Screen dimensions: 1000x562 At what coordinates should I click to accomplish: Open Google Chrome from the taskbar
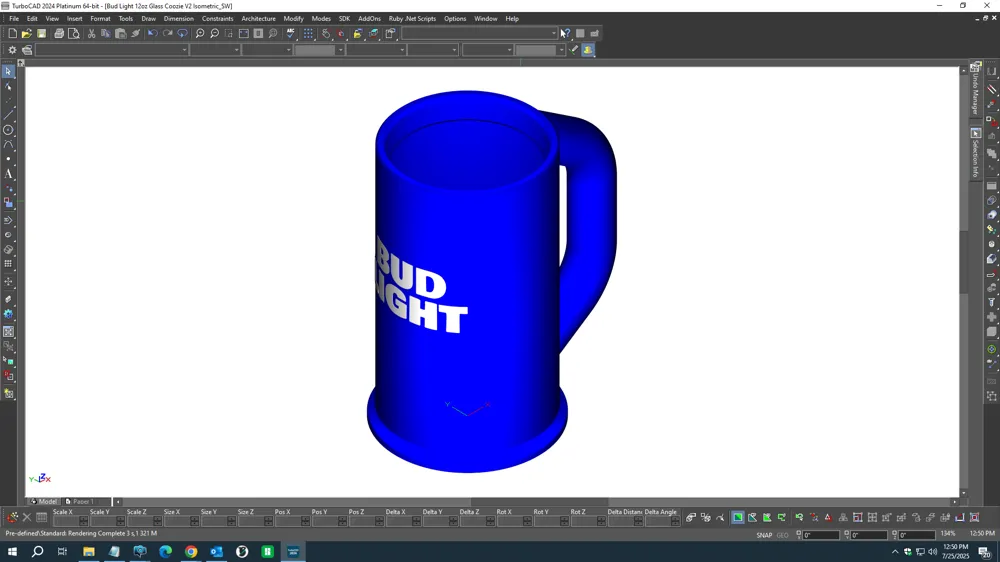tap(191, 551)
